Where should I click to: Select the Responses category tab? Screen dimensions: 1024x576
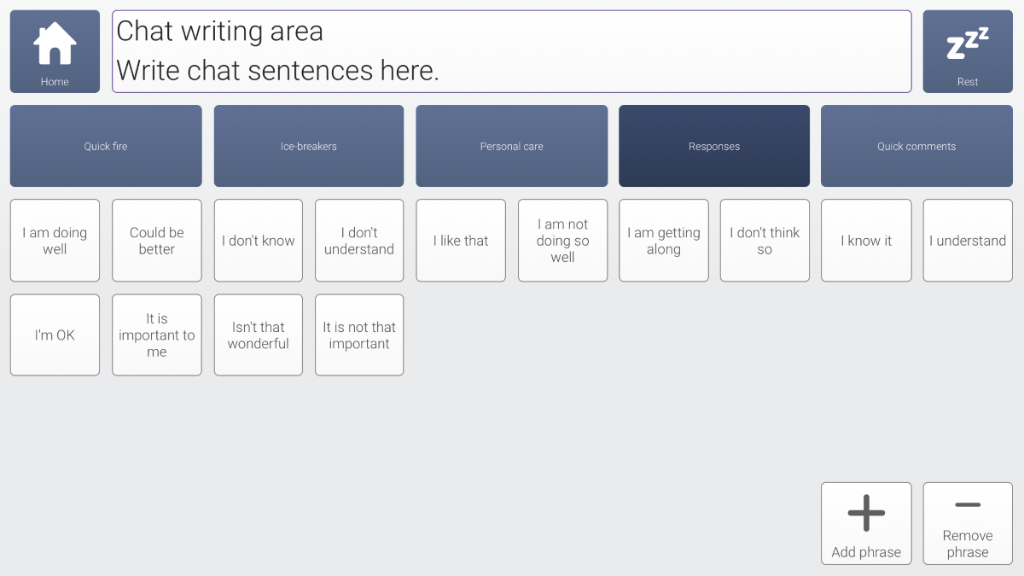pos(714,146)
